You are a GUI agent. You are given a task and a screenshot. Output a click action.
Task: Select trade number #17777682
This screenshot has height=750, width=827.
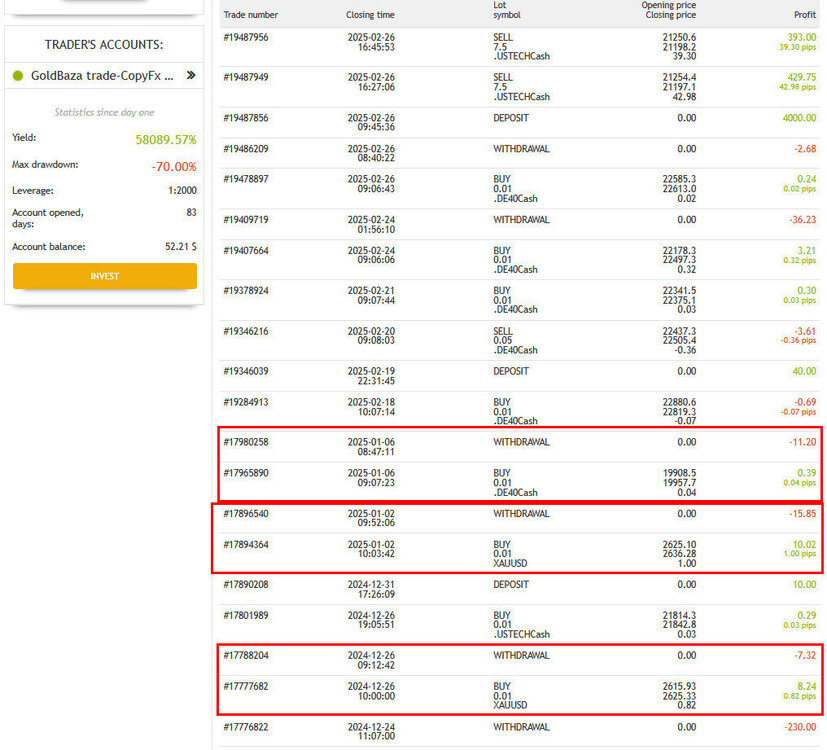click(x=246, y=687)
